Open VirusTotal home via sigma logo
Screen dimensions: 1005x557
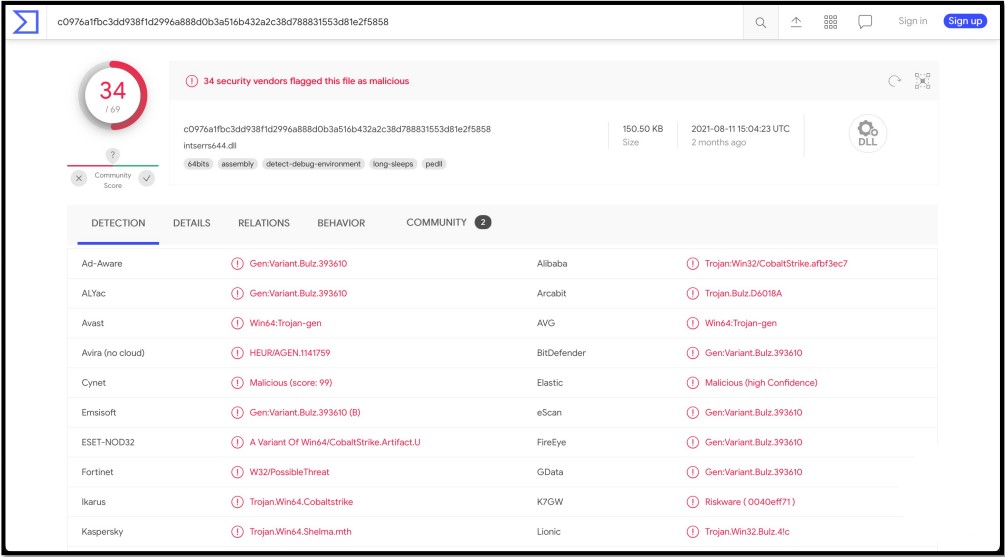[26, 22]
